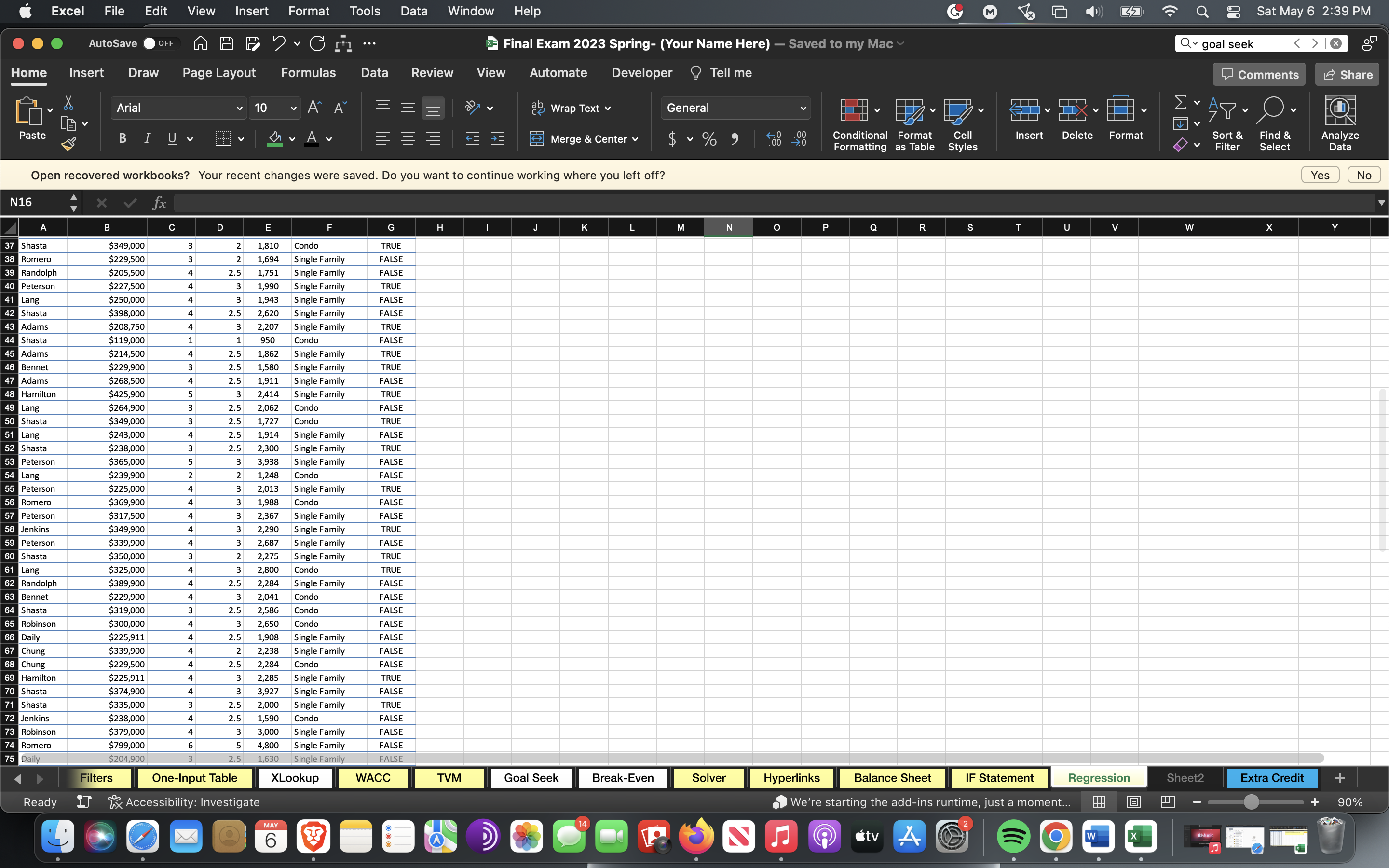Apply the fill color swatch
1389x868 pixels.
coord(275,138)
